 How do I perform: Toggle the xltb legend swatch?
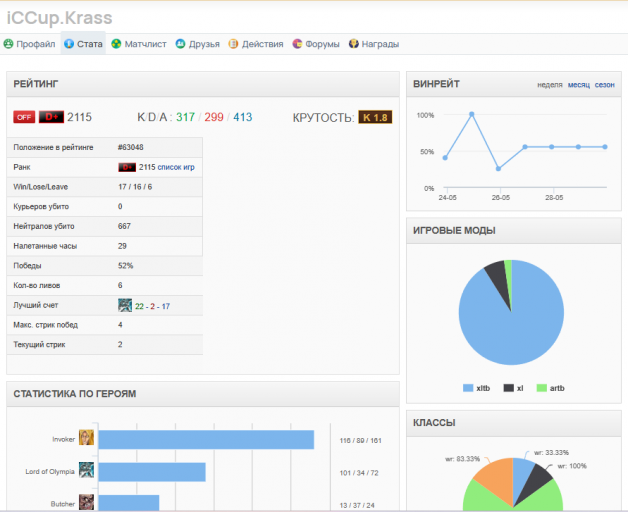(x=468, y=388)
